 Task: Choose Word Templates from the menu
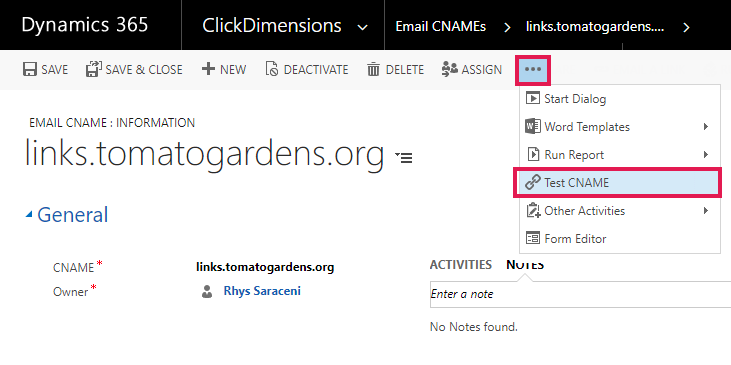tap(620, 127)
